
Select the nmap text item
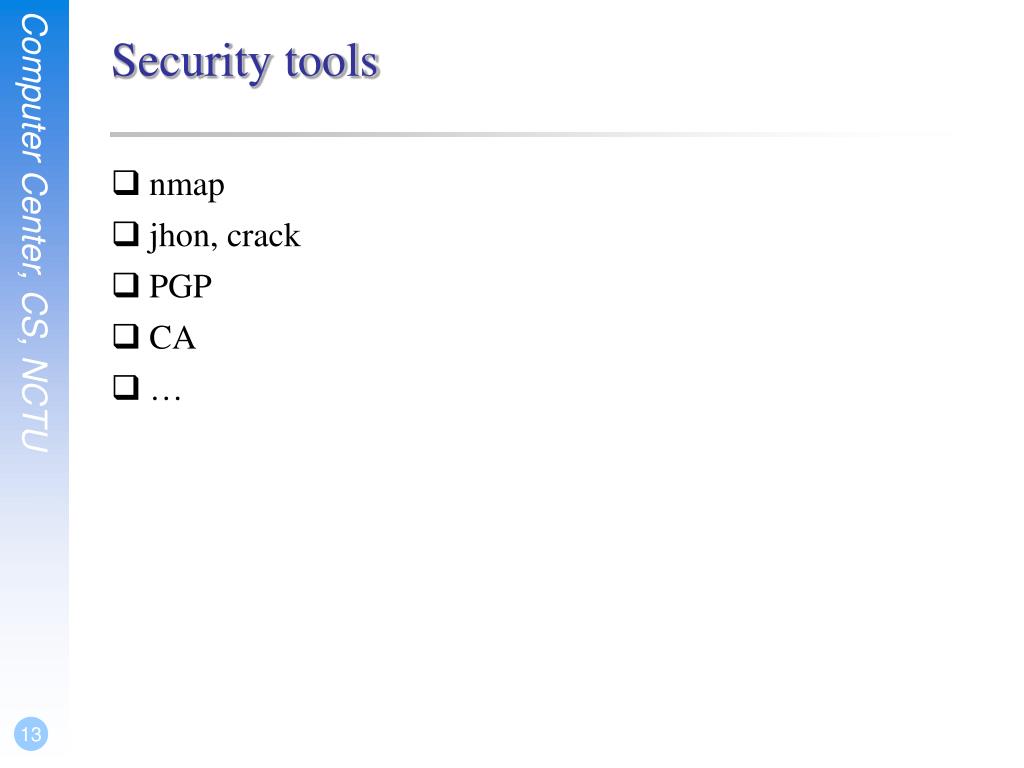coord(187,186)
